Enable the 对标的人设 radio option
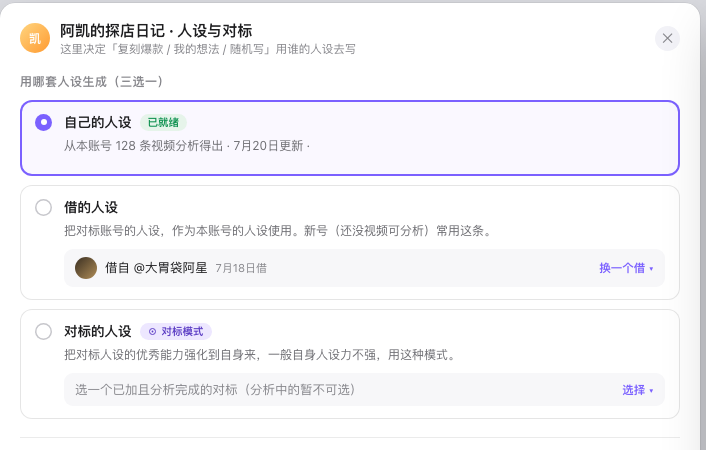The width and height of the screenshot is (706, 450). (x=44, y=332)
